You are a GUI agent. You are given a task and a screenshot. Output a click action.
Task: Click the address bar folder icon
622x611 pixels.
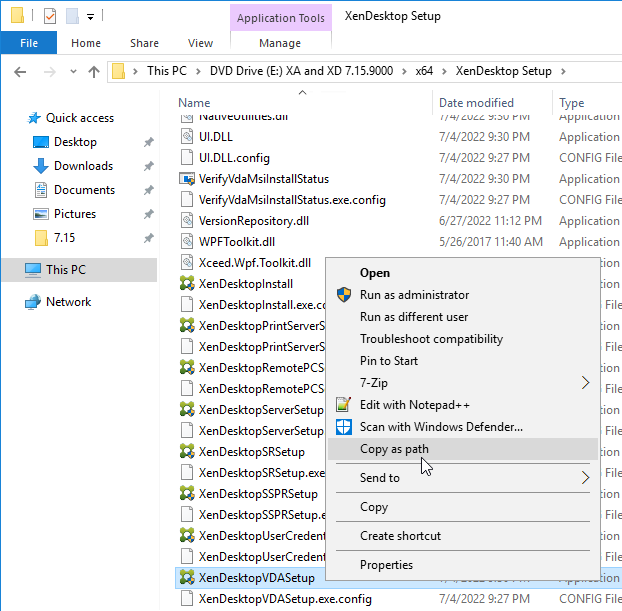coord(119,71)
